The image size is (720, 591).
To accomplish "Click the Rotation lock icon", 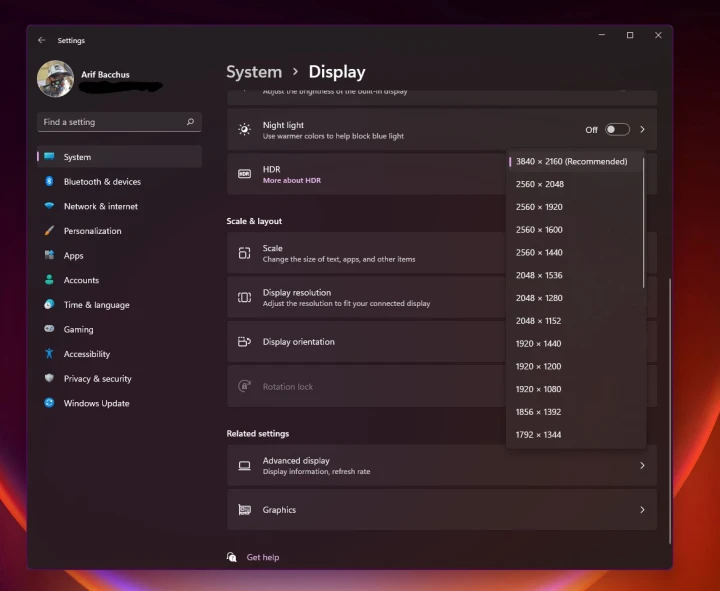I will point(244,386).
